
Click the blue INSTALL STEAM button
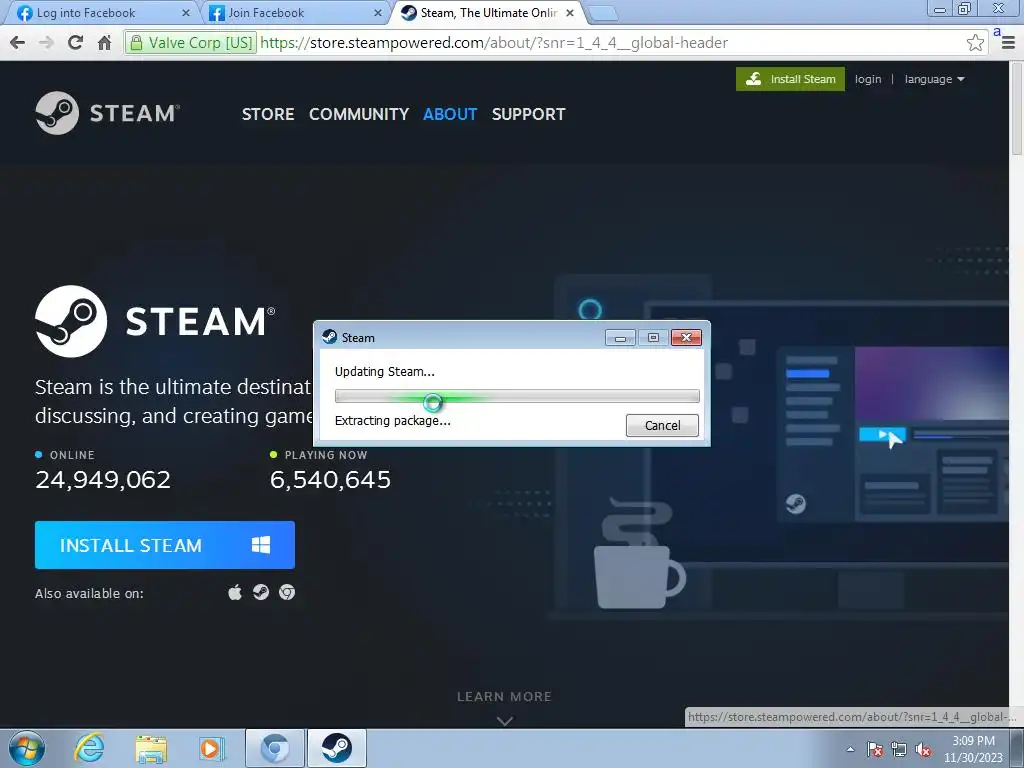[165, 545]
